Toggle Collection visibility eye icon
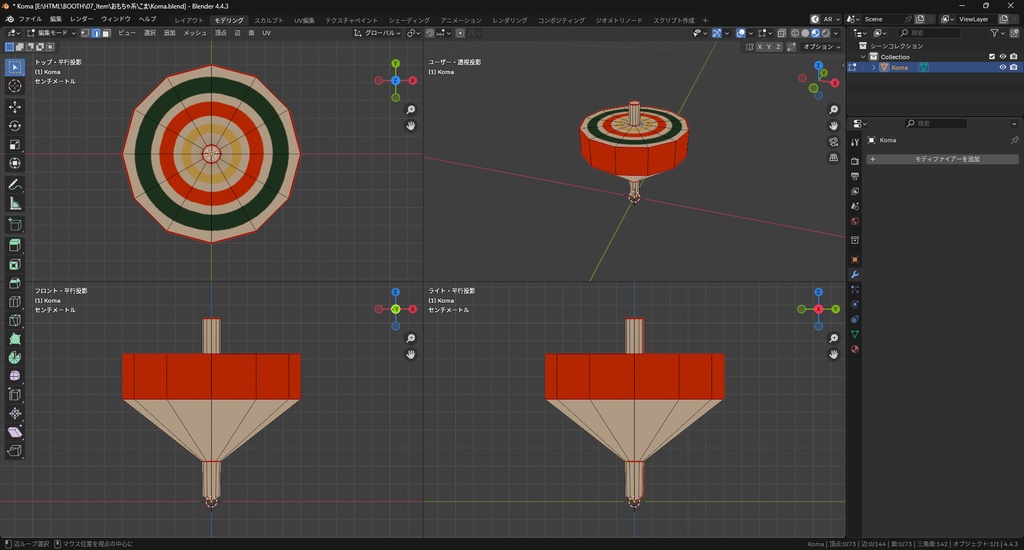This screenshot has width=1024, height=550. tap(1002, 57)
